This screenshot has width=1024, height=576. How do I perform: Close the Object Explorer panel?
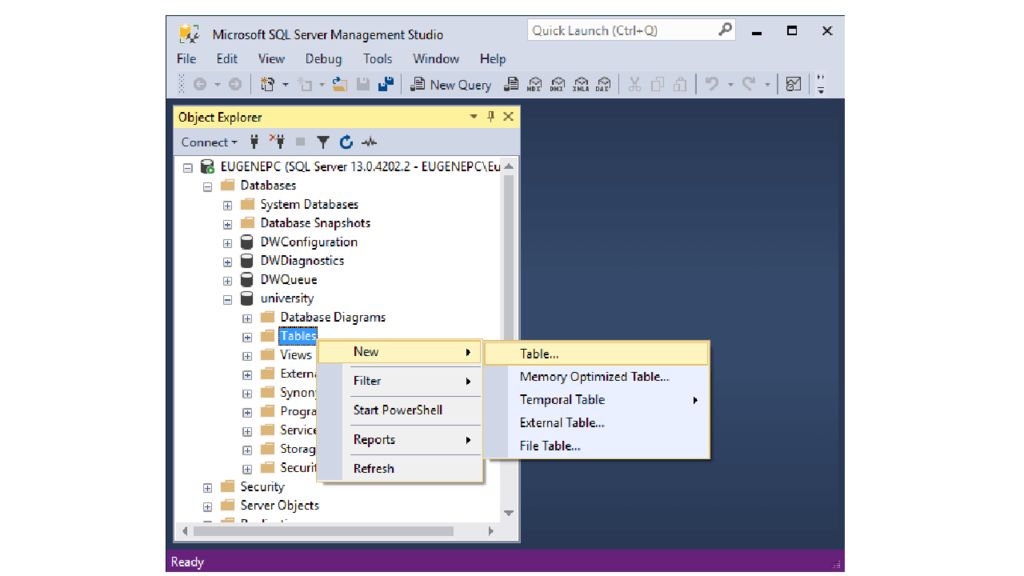click(508, 117)
